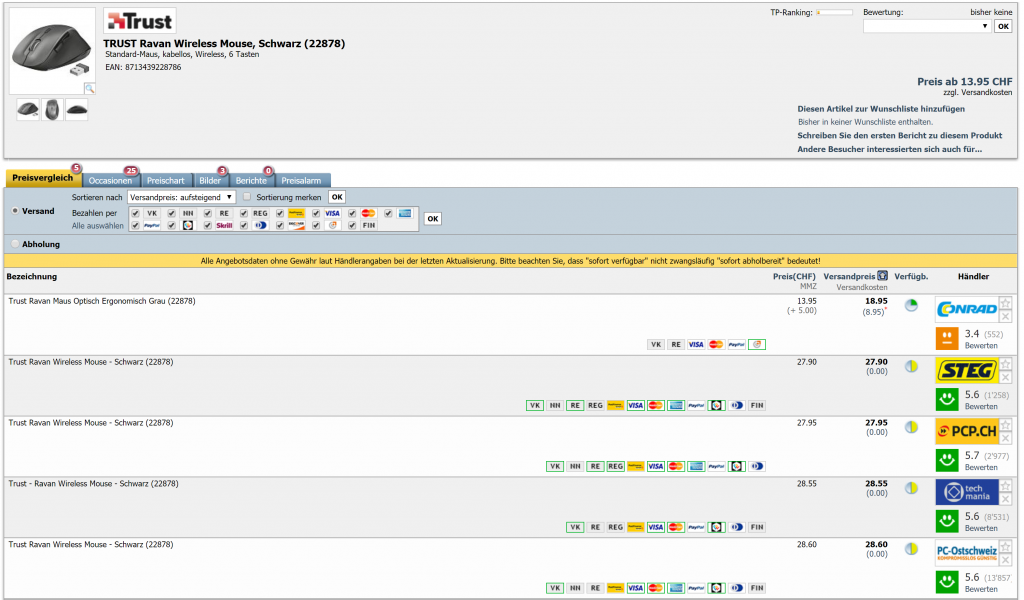Switch to the Occasionen tab
Screen dimensions: 1024x600
[110, 180]
